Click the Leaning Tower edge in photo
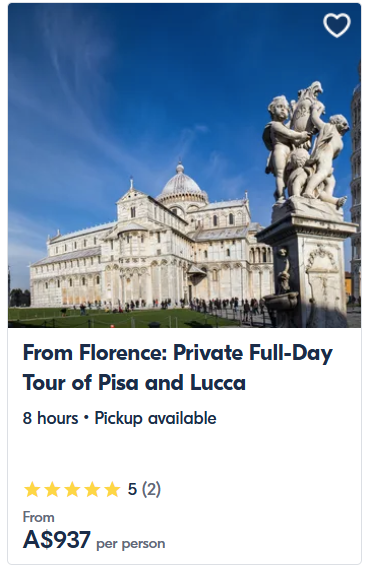The image size is (368, 567). 356,181
